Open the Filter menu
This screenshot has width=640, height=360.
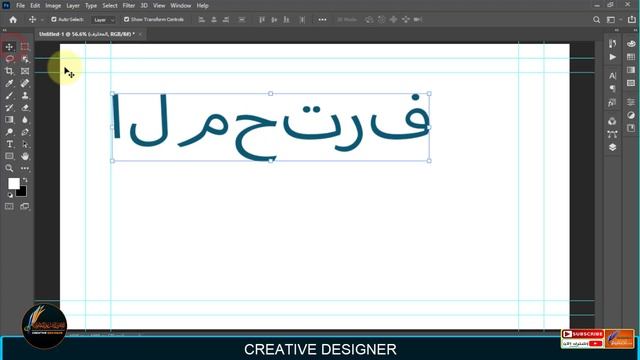pos(129,6)
